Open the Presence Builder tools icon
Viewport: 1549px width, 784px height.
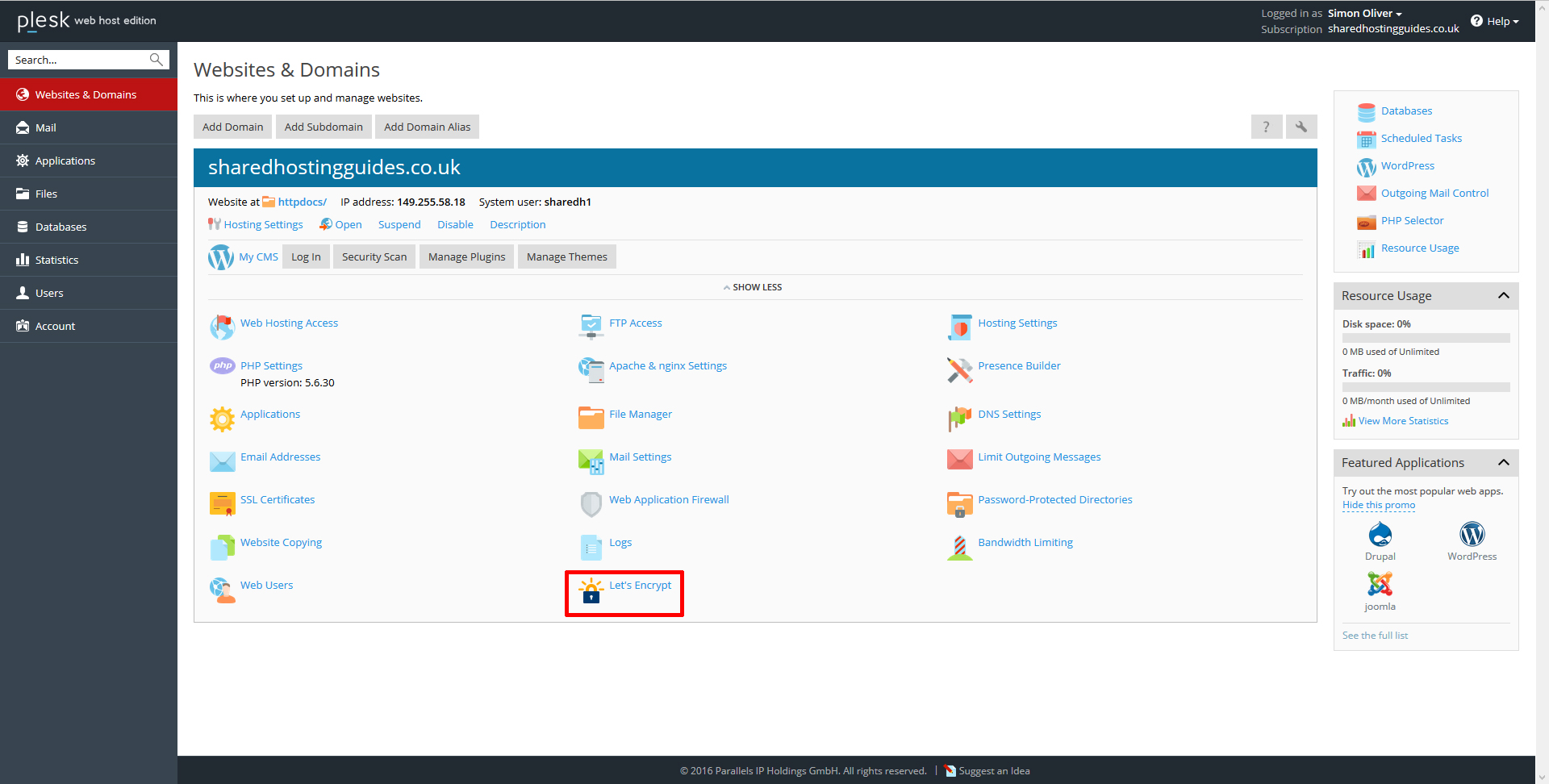[959, 369]
